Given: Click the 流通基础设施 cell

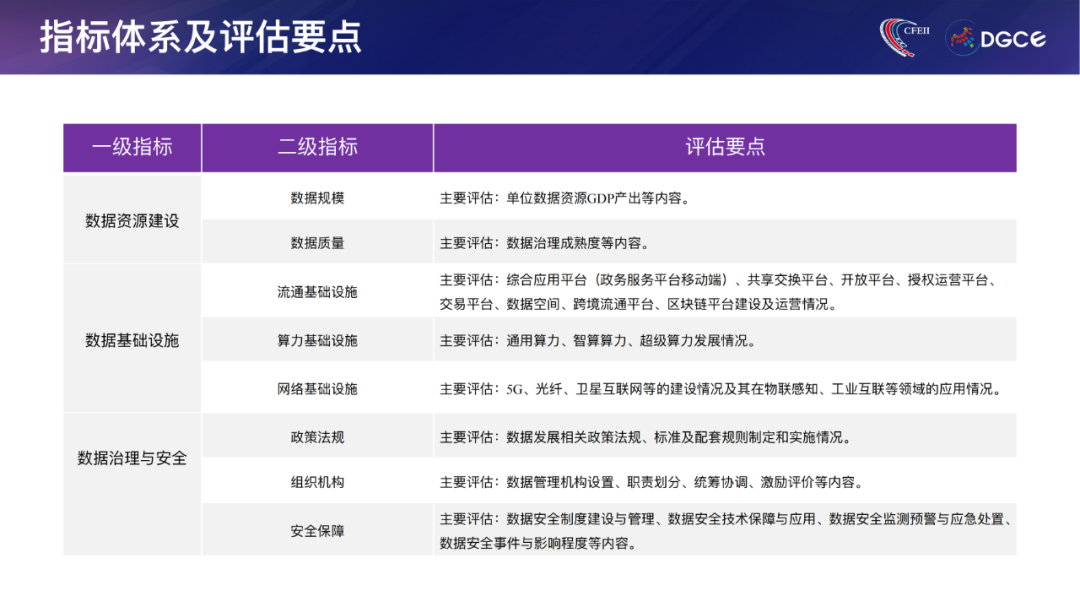Looking at the screenshot, I should 318,292.
